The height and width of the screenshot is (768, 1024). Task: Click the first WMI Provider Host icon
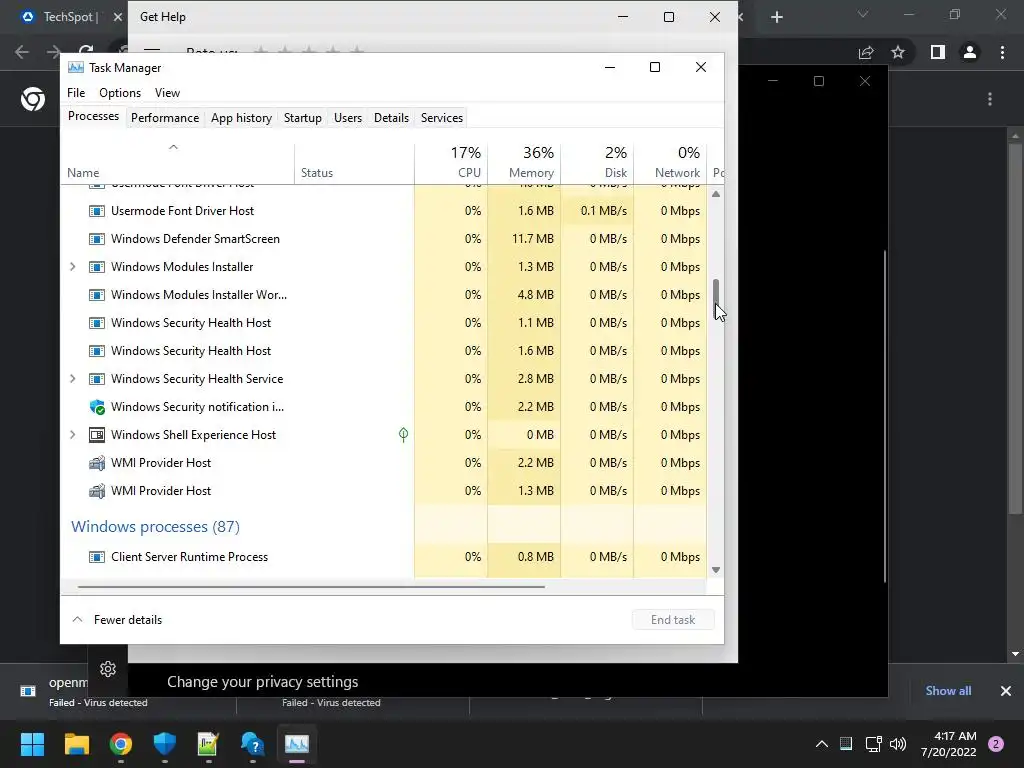97,463
